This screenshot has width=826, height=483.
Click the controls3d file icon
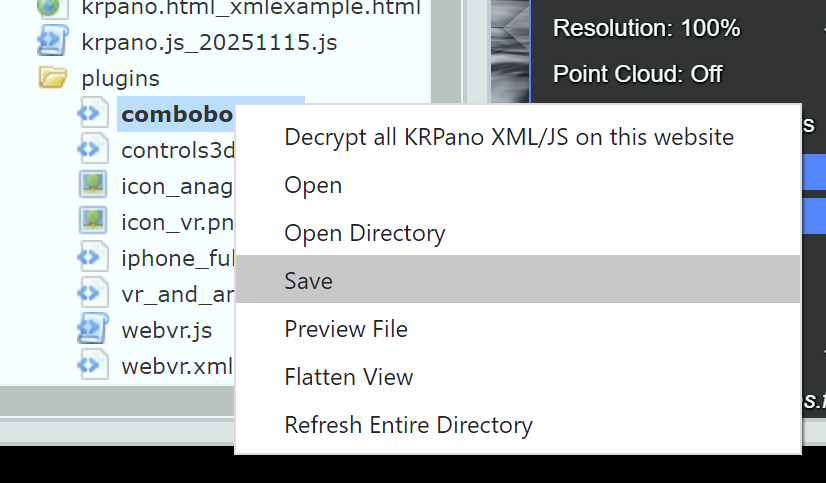pyautogui.click(x=92, y=150)
